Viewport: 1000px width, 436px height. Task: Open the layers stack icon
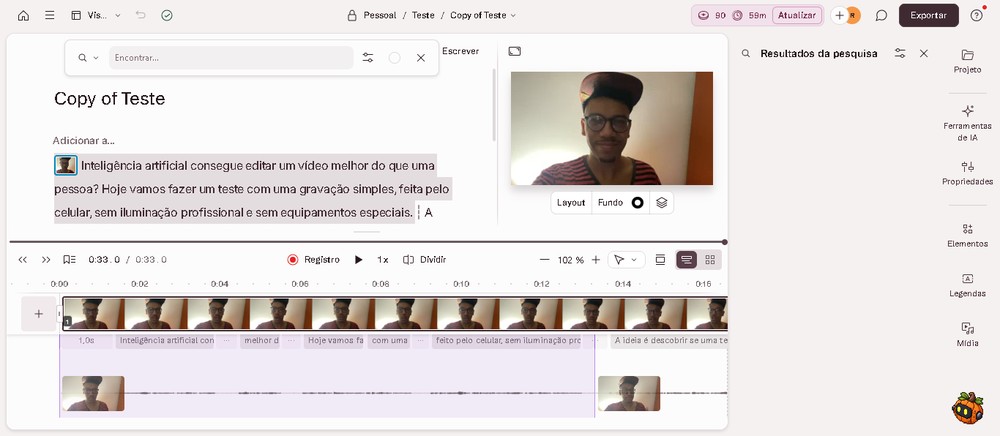click(x=661, y=203)
